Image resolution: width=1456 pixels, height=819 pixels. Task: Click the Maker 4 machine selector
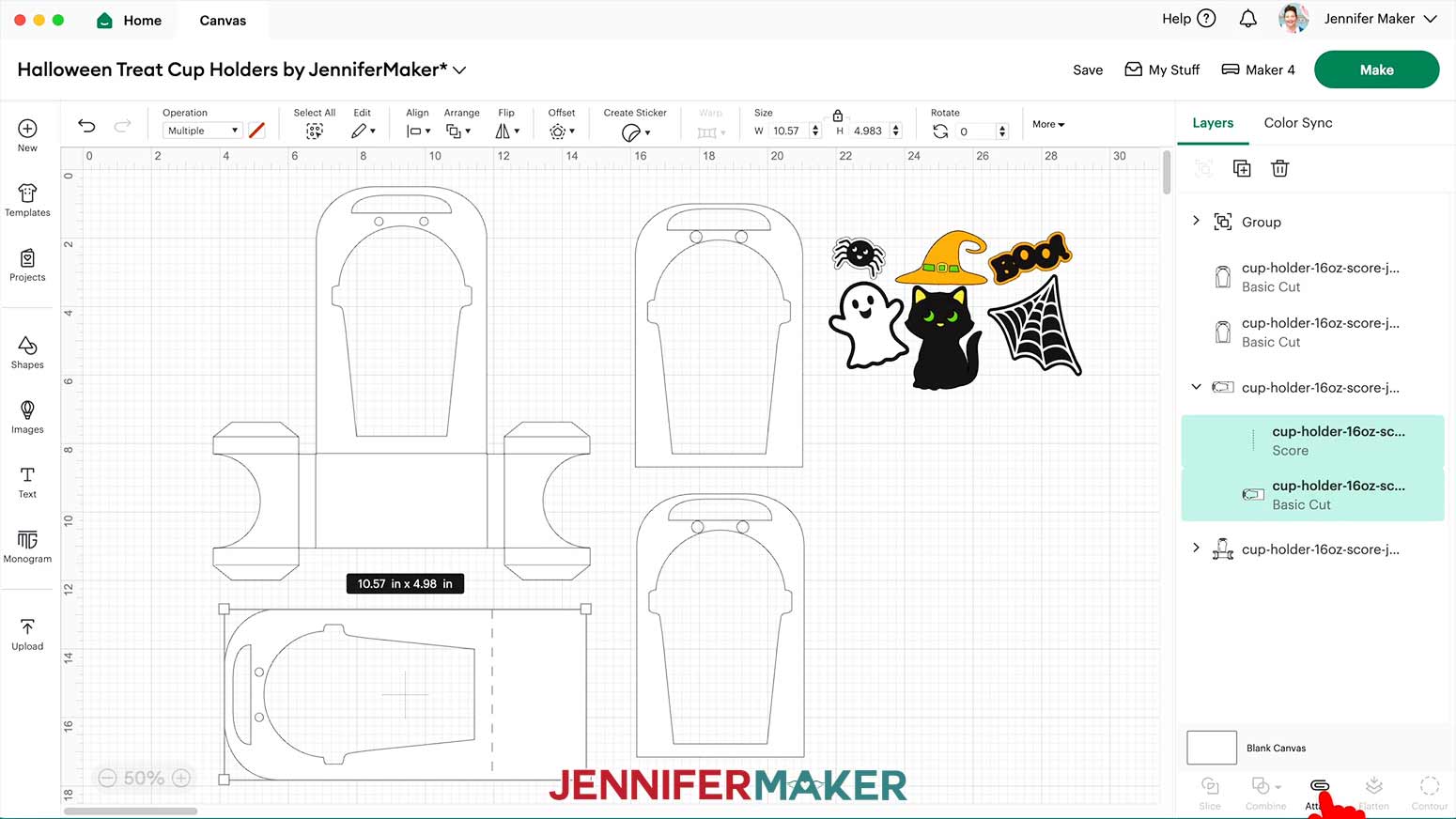pos(1258,70)
